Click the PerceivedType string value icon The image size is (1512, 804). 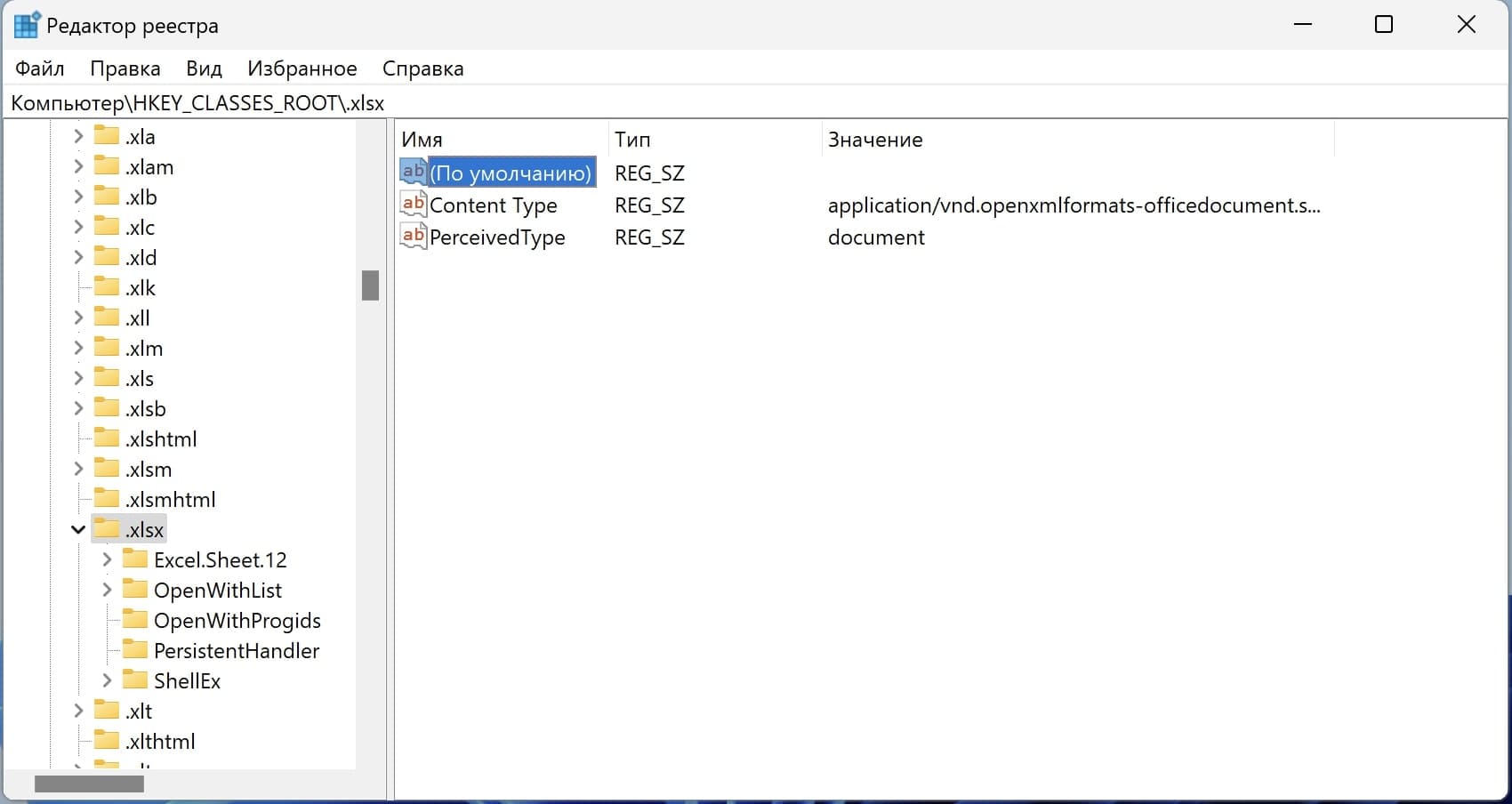coord(414,236)
